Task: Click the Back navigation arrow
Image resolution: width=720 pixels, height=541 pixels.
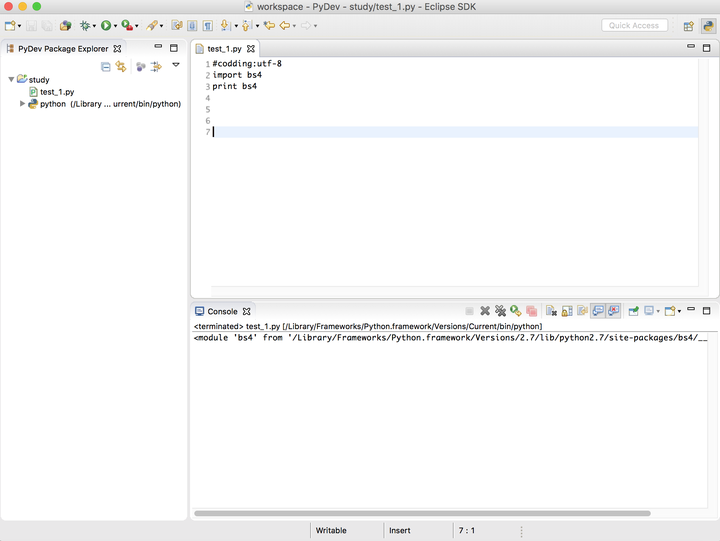Action: (285, 26)
